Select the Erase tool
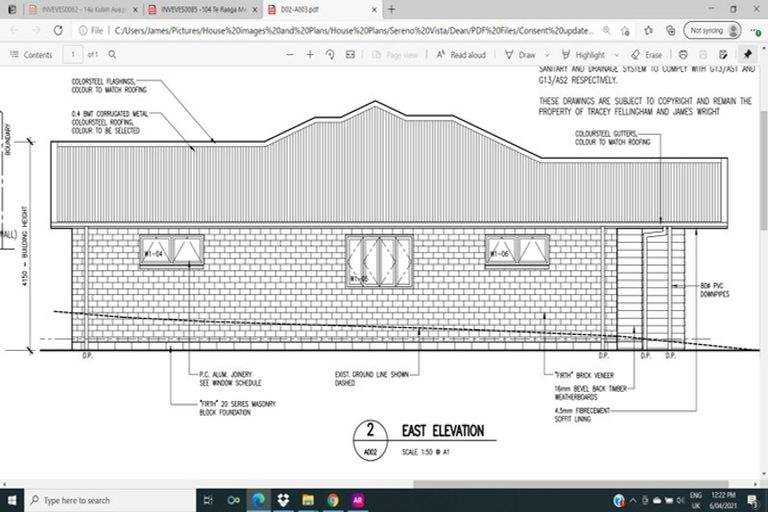768x512 pixels. pos(646,55)
